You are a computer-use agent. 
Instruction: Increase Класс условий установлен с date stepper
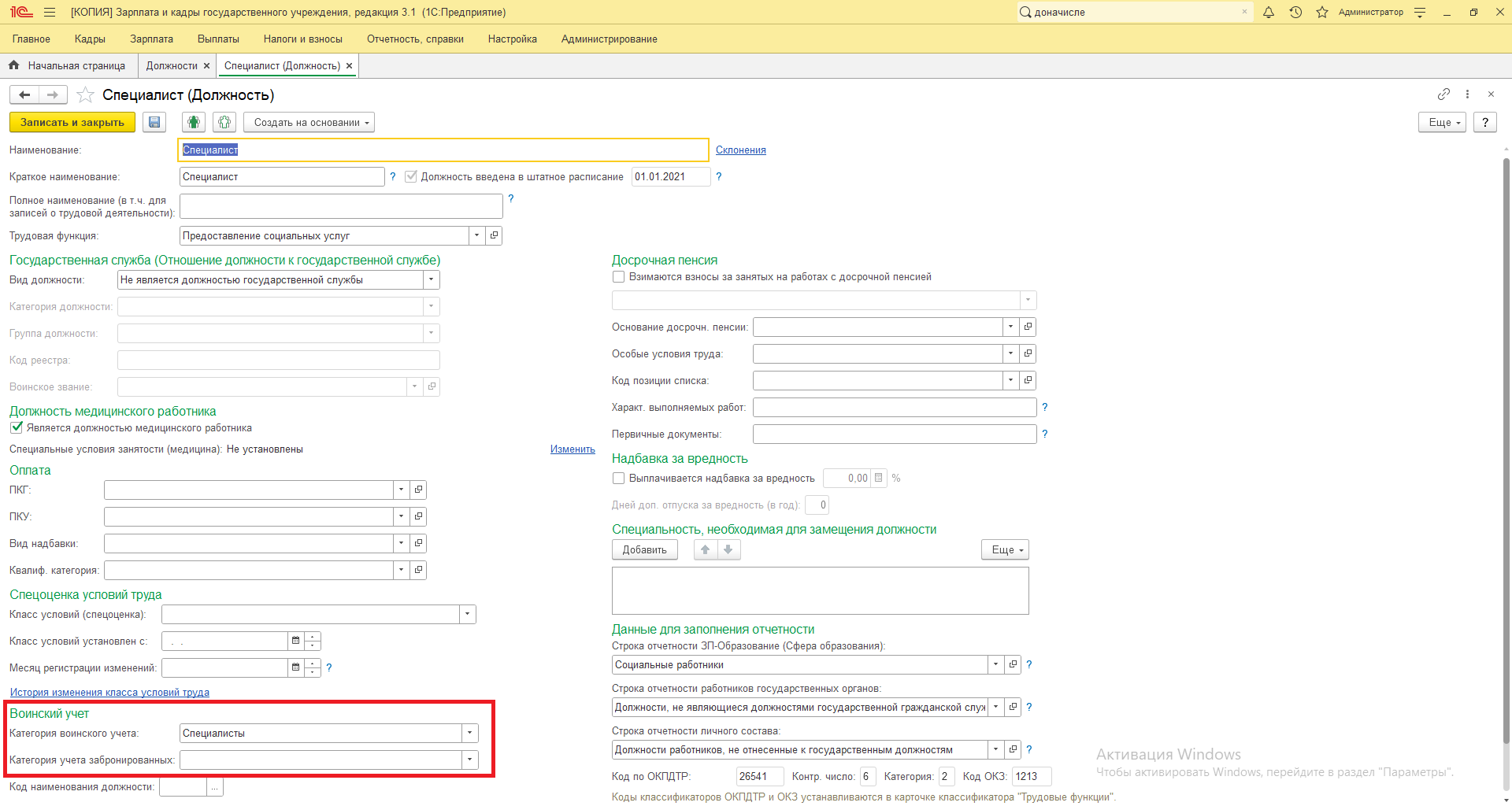[313, 636]
